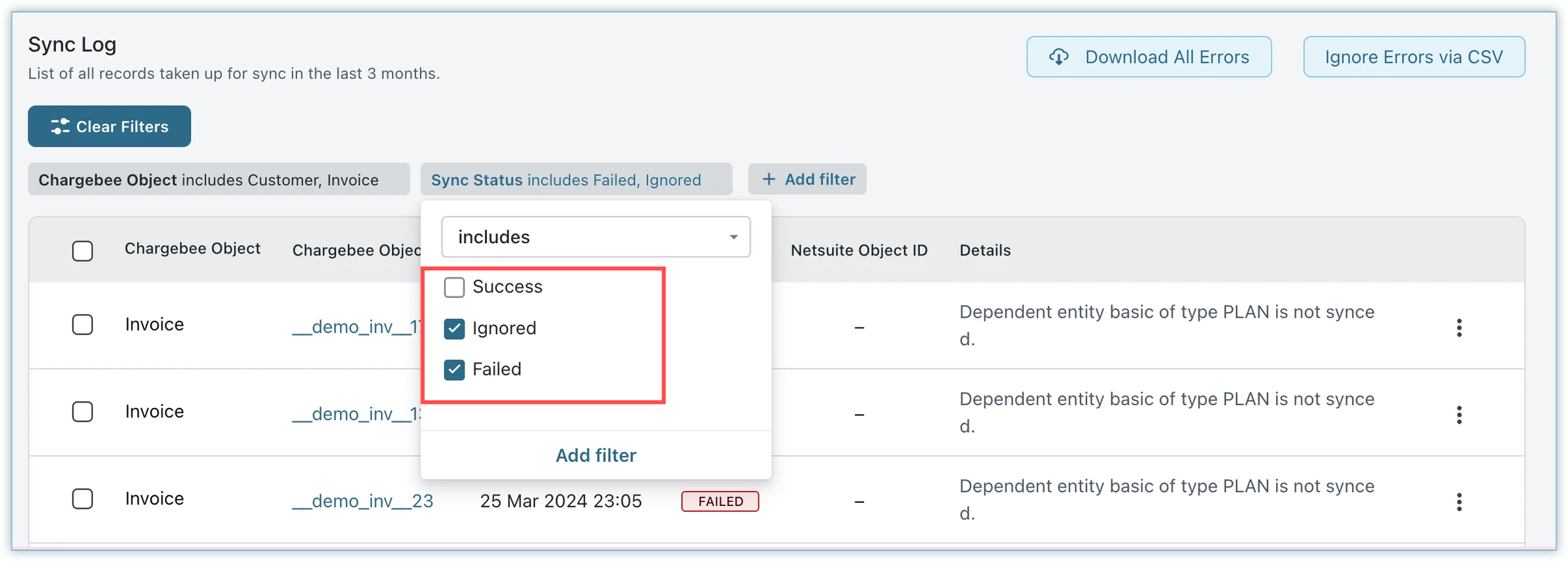
Task: Click the FAILED status badge
Action: pyautogui.click(x=719, y=501)
